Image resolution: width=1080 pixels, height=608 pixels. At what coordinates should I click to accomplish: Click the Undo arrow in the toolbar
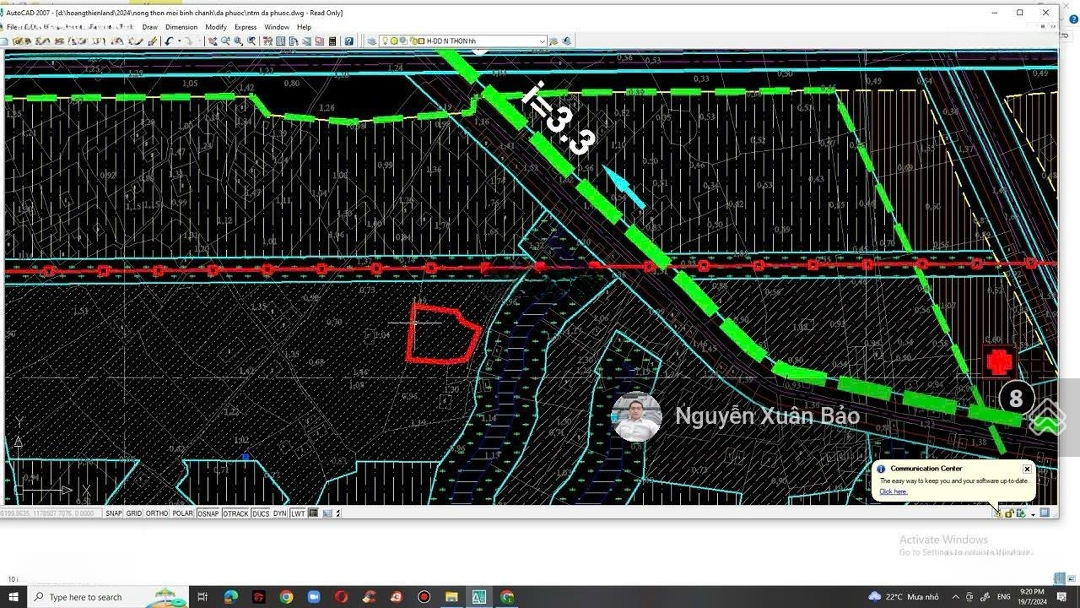coord(167,41)
